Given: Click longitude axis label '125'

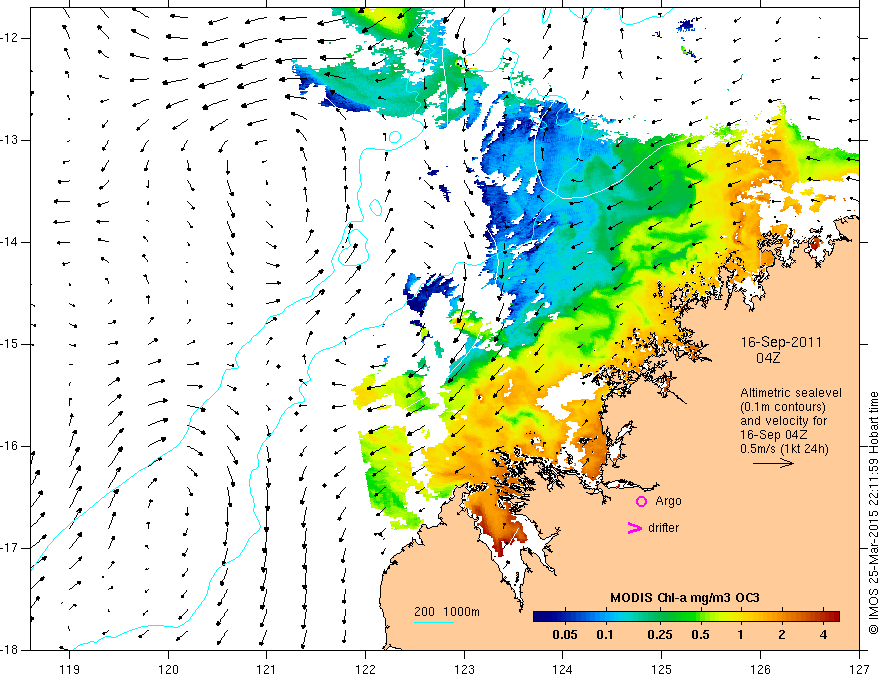Looking at the screenshot, I should 662,669.
